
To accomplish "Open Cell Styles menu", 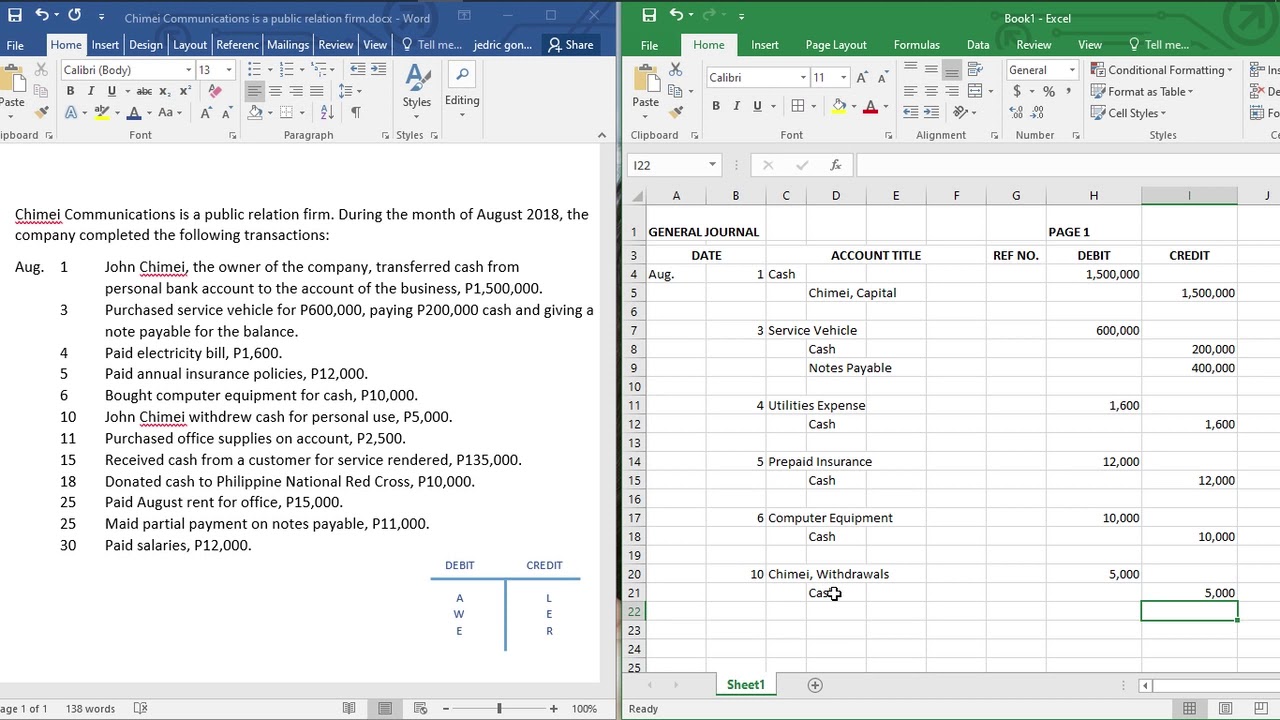I will coord(1129,113).
